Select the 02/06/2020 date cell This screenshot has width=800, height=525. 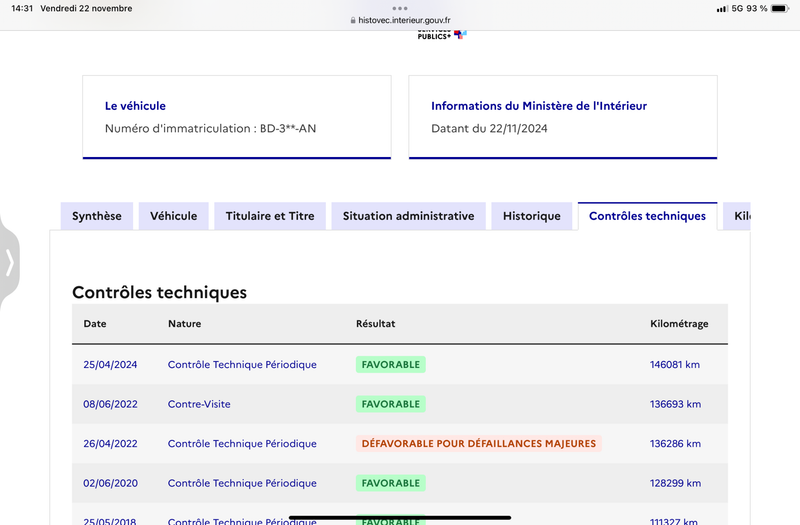110,483
